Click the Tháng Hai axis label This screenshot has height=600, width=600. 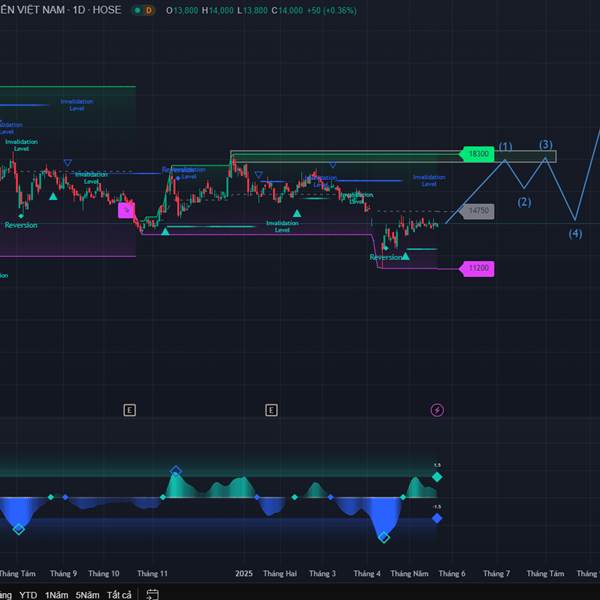(x=280, y=573)
